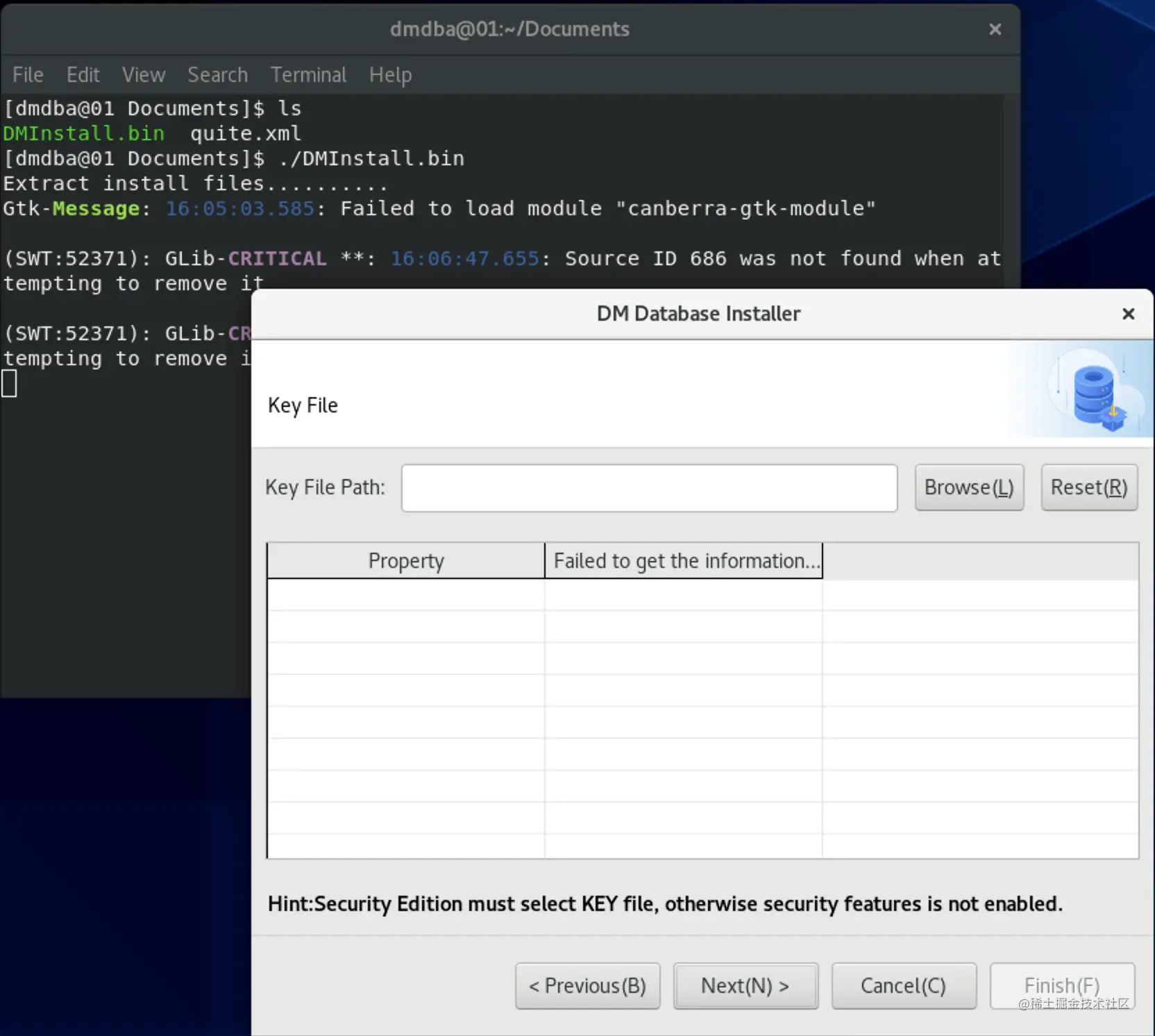The image size is (1155, 1036).
Task: Click the Property column header
Action: (x=406, y=561)
